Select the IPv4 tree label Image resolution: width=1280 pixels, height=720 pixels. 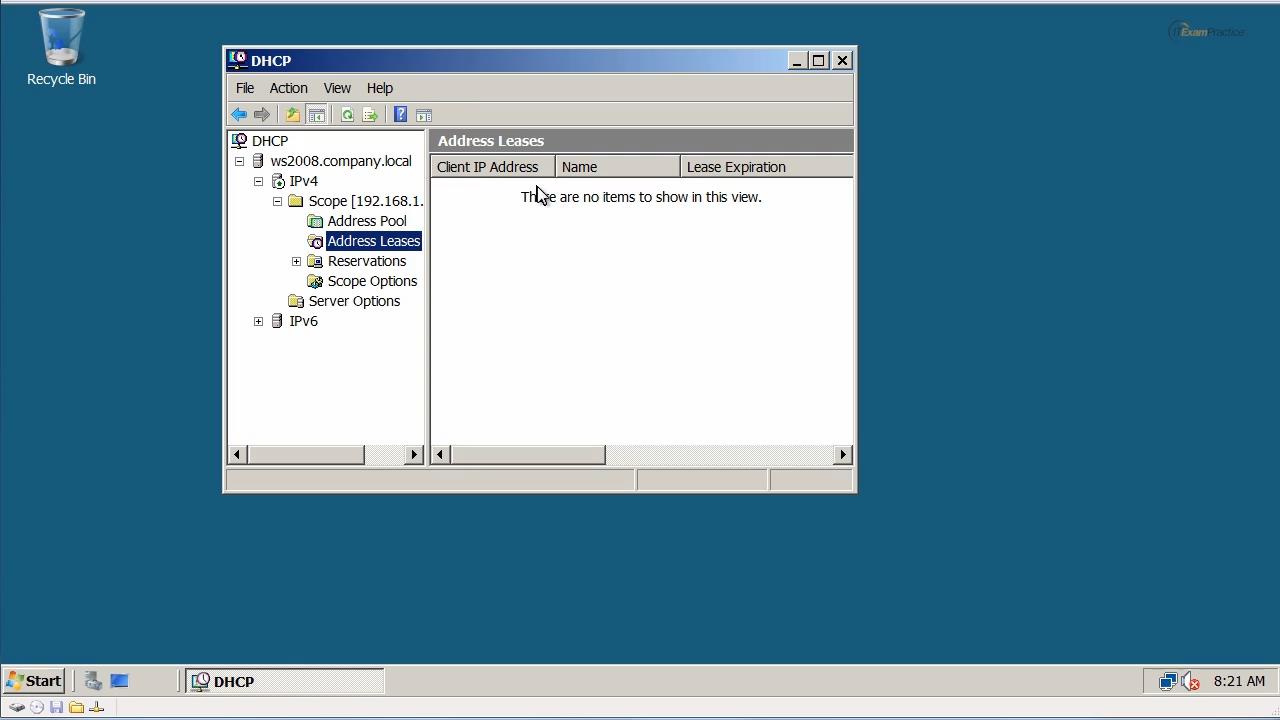point(303,181)
